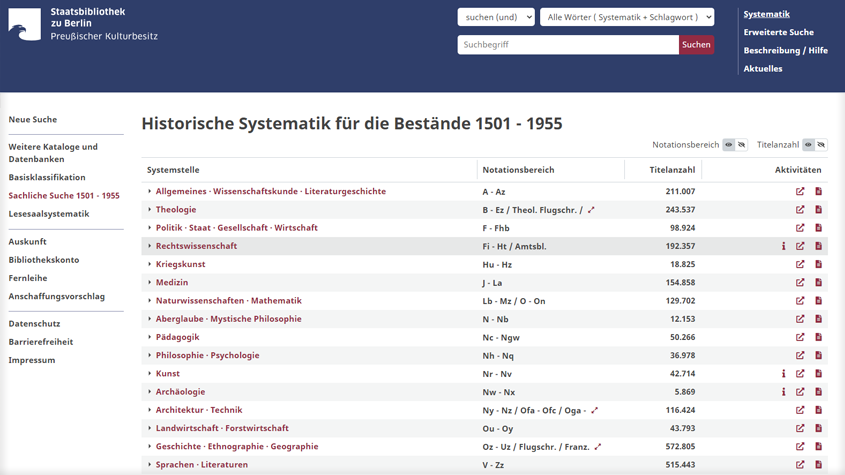Screen dimensions: 845x475
Task: Click the red Suchen button
Action: 696,45
